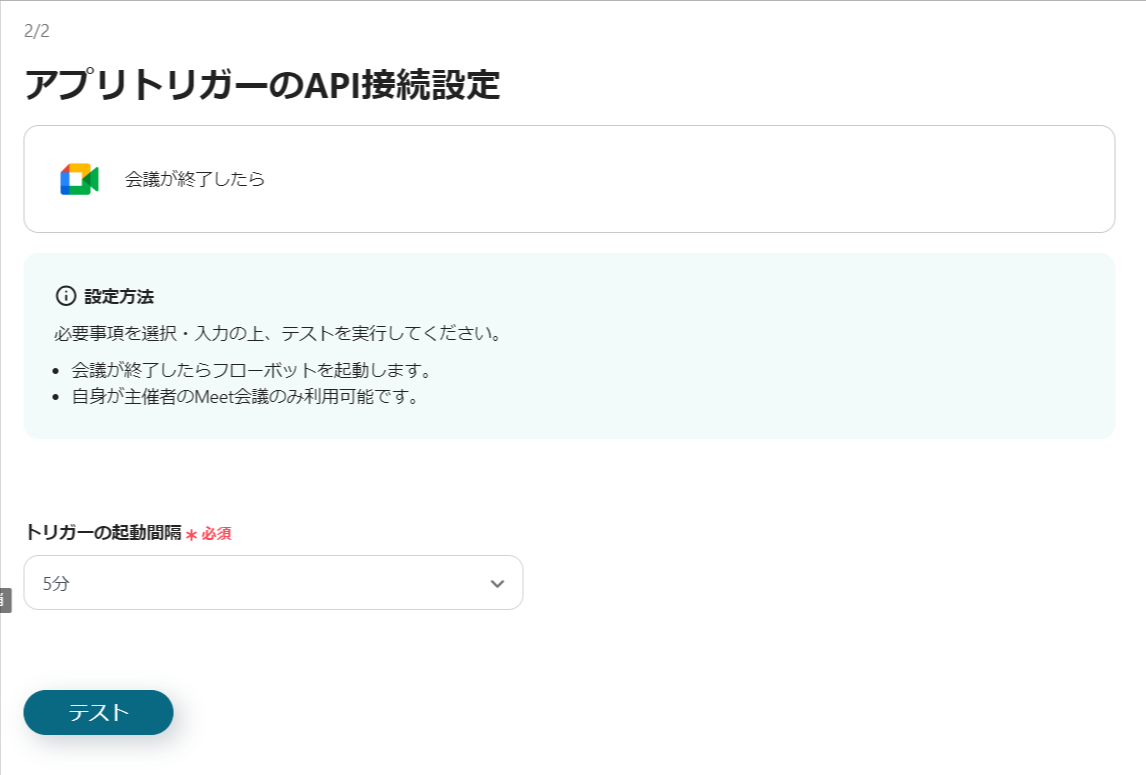The width and height of the screenshot is (1146, 775).
Task: Click the アプリトリガーのAPI接続設定 heading
Action: [x=262, y=86]
